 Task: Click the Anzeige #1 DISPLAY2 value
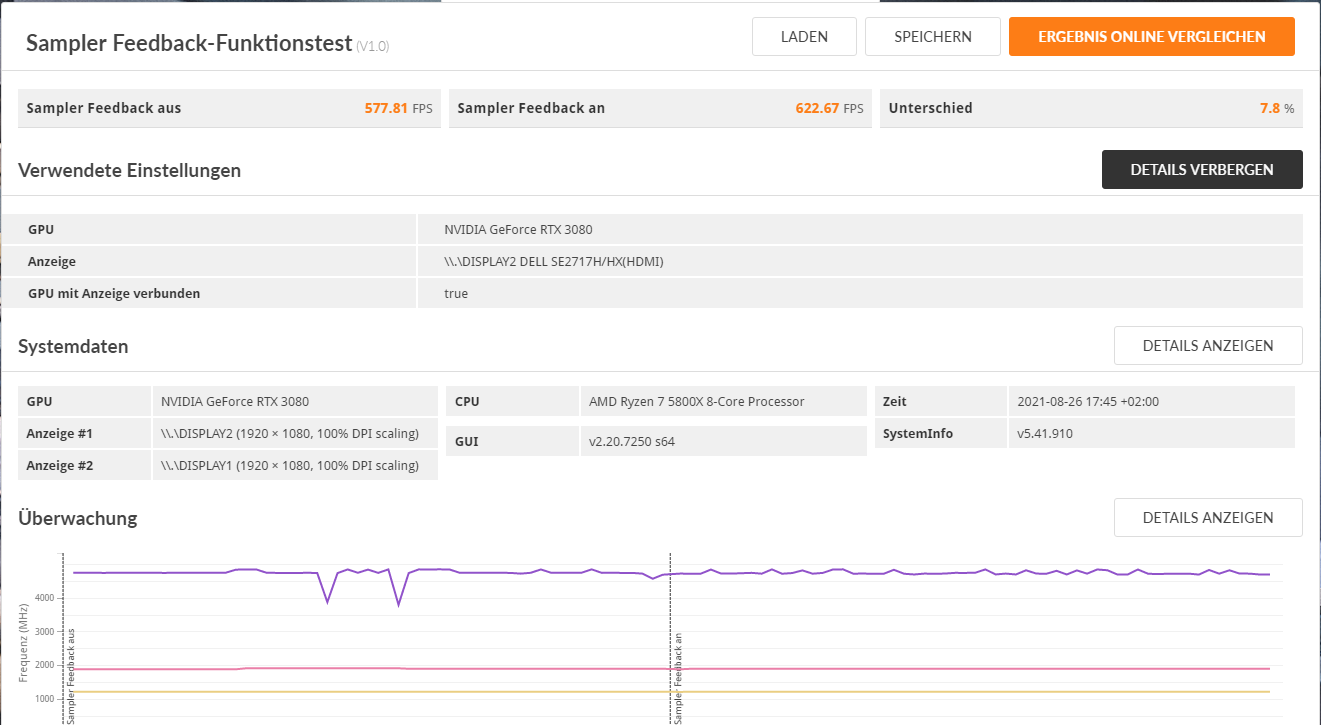click(290, 434)
